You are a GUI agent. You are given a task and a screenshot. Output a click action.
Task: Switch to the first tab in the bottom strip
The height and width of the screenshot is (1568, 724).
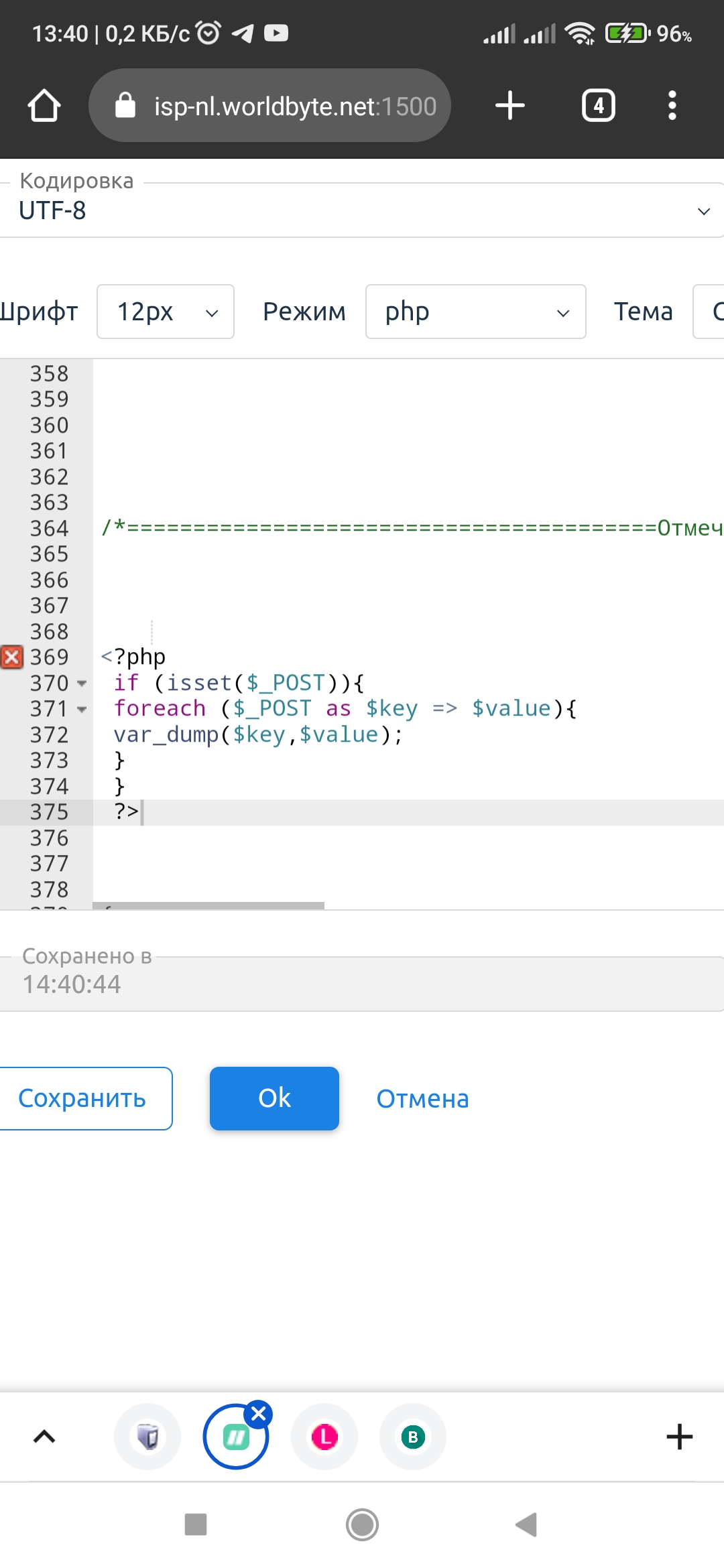147,1437
